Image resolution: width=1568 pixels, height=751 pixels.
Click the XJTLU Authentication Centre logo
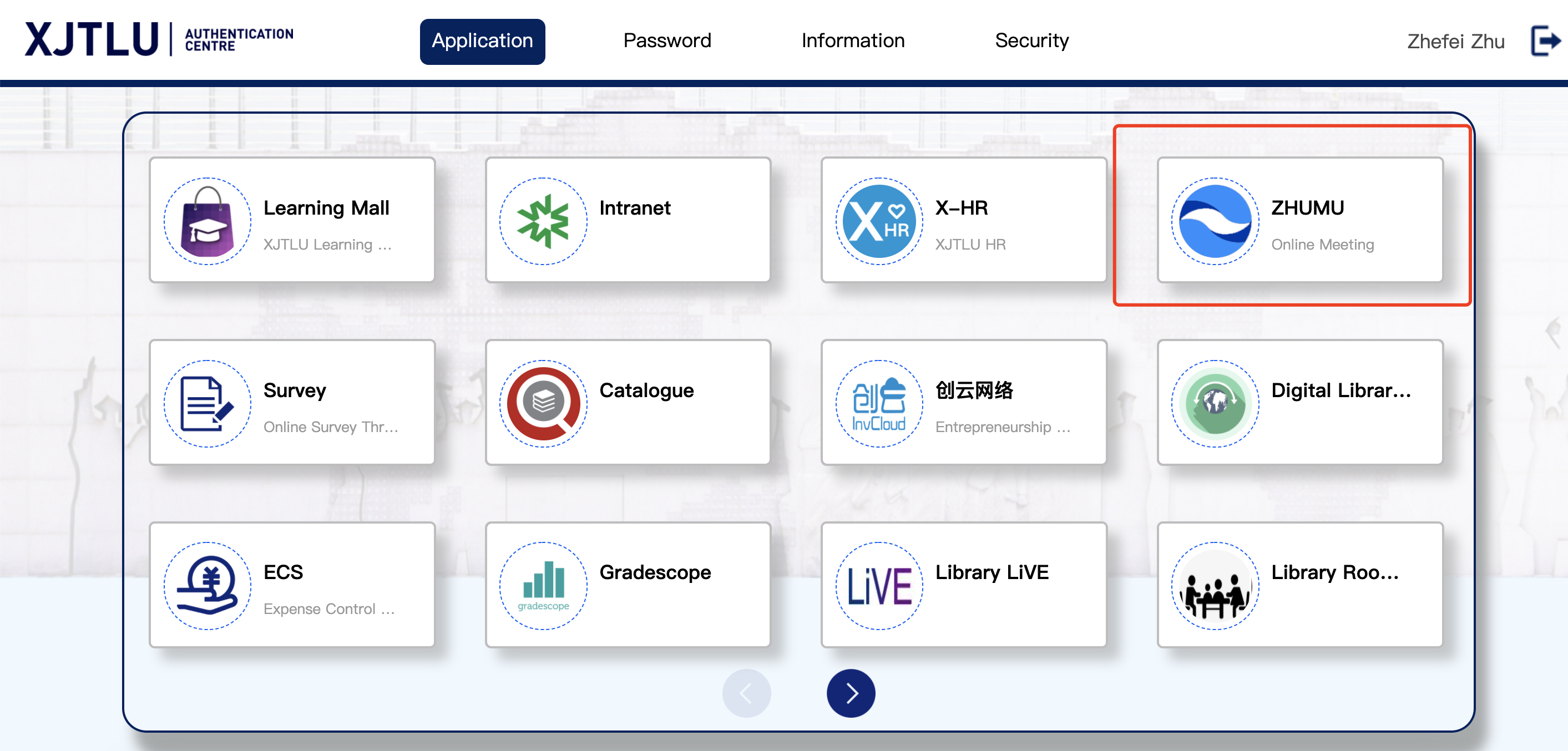pyautogui.click(x=159, y=39)
